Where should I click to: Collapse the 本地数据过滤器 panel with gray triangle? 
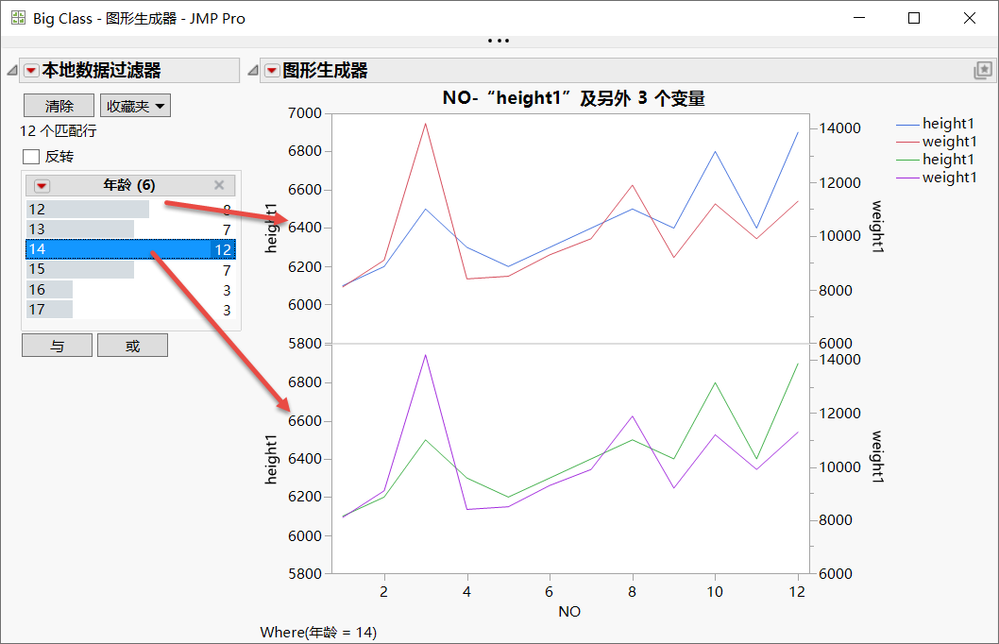pos(12,70)
